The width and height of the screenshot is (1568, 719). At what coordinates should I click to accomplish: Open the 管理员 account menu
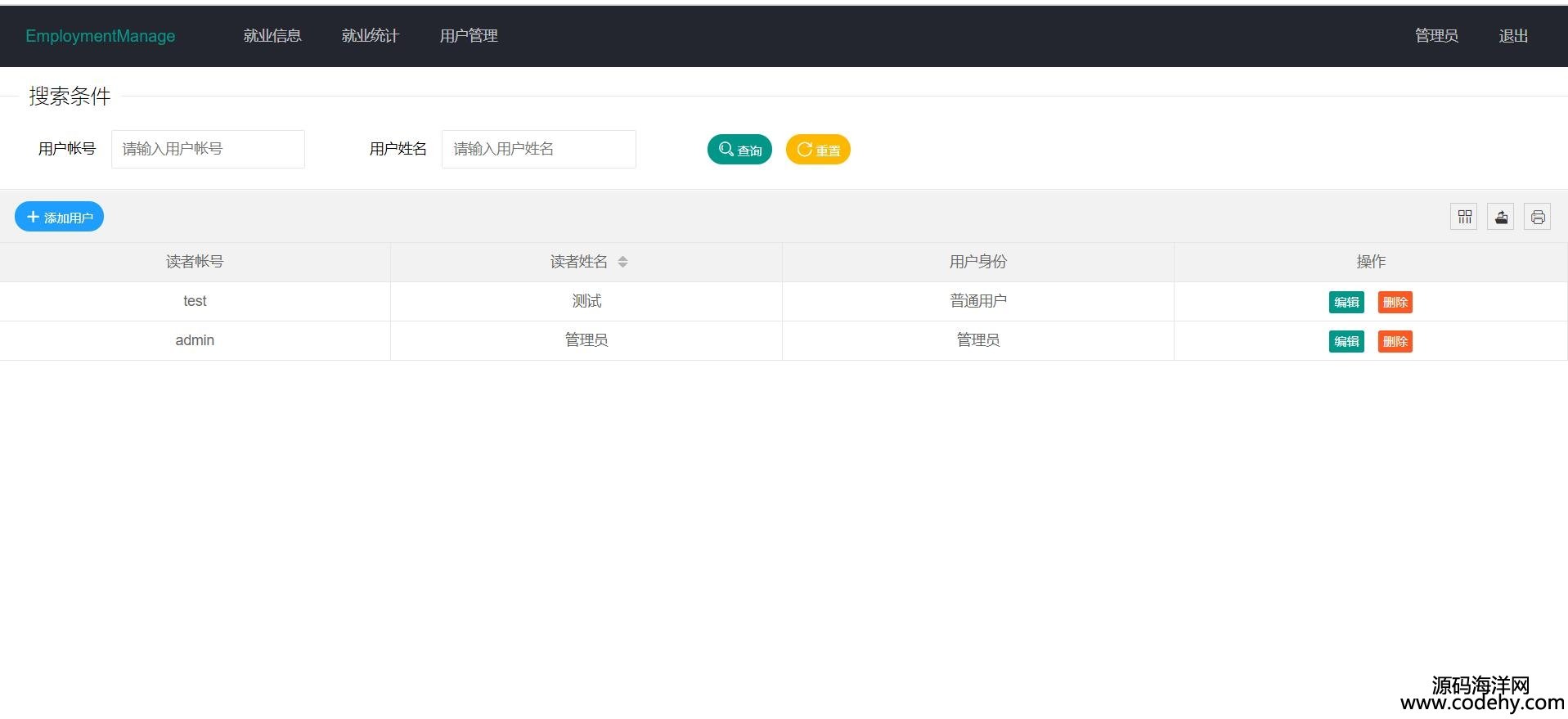[1436, 36]
